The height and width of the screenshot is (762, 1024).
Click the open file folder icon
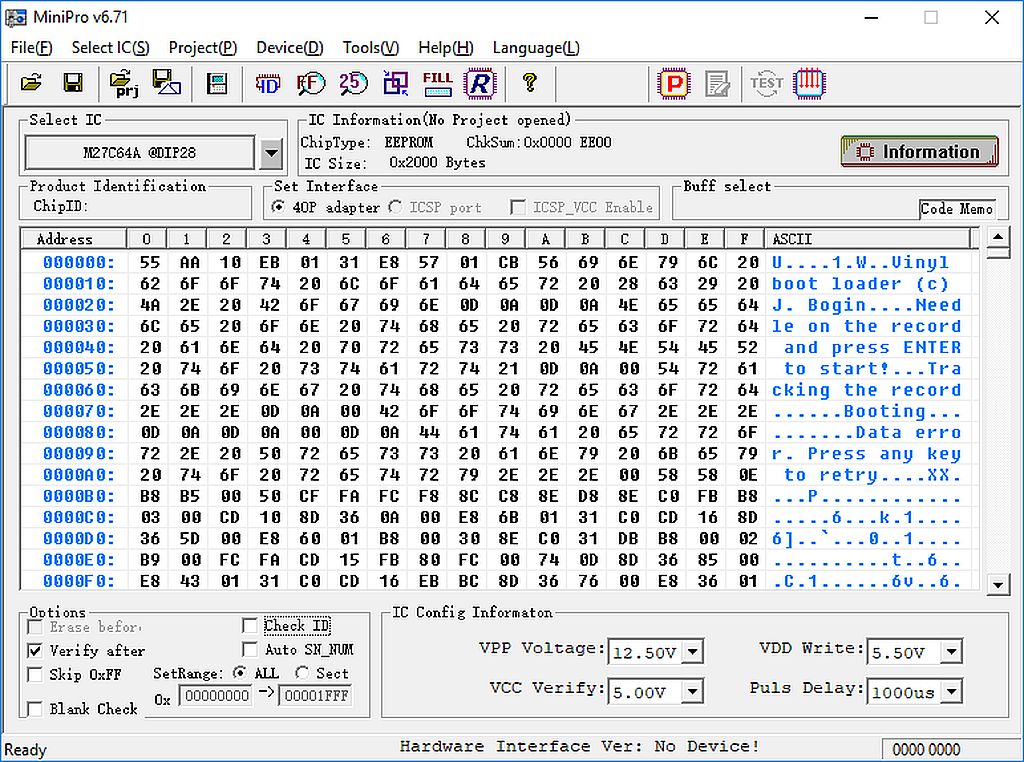[x=31, y=83]
